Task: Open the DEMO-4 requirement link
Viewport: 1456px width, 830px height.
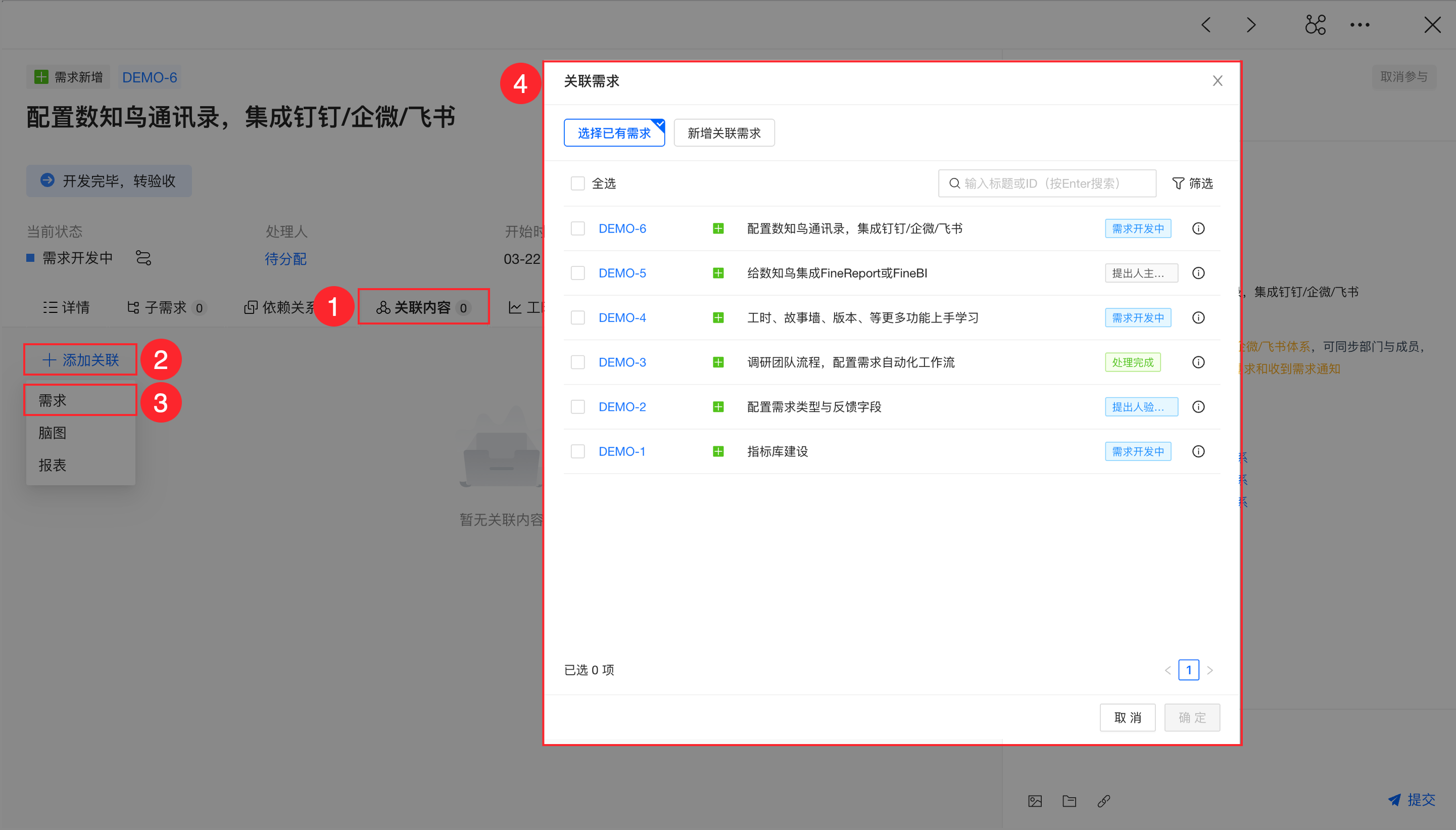Action: [x=621, y=317]
